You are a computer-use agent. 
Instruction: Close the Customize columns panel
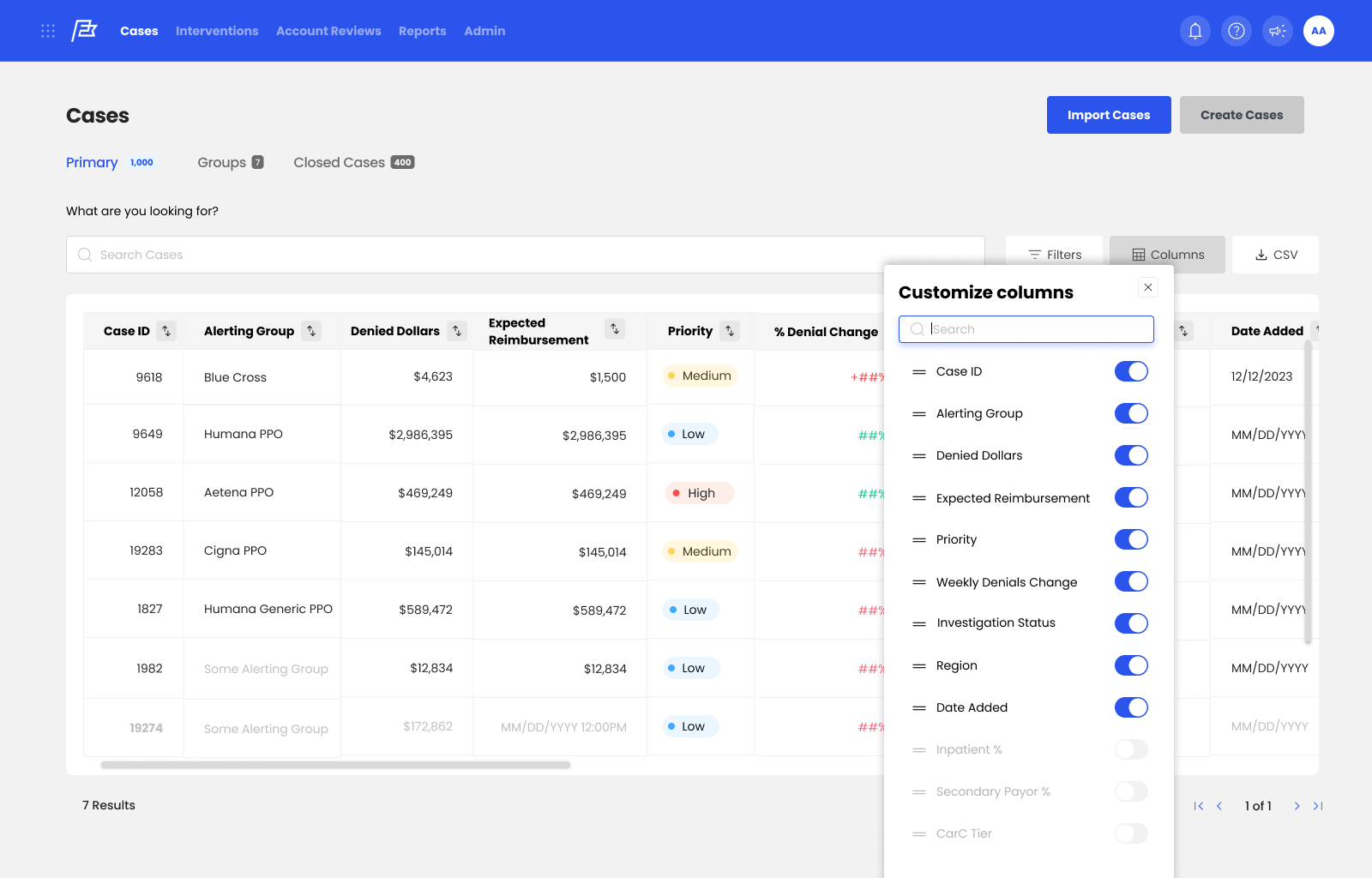coord(1148,287)
